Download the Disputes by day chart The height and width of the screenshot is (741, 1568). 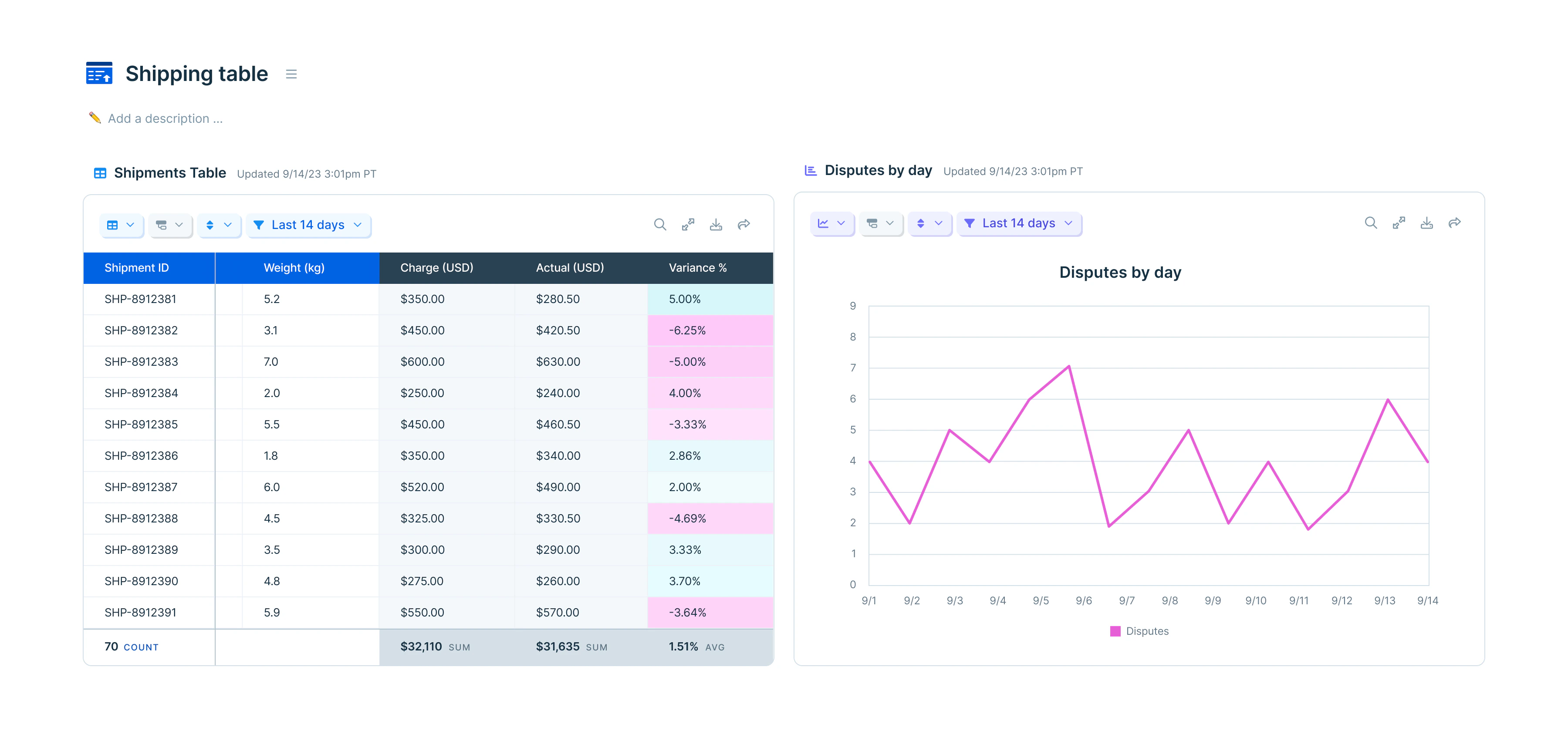click(x=1427, y=222)
